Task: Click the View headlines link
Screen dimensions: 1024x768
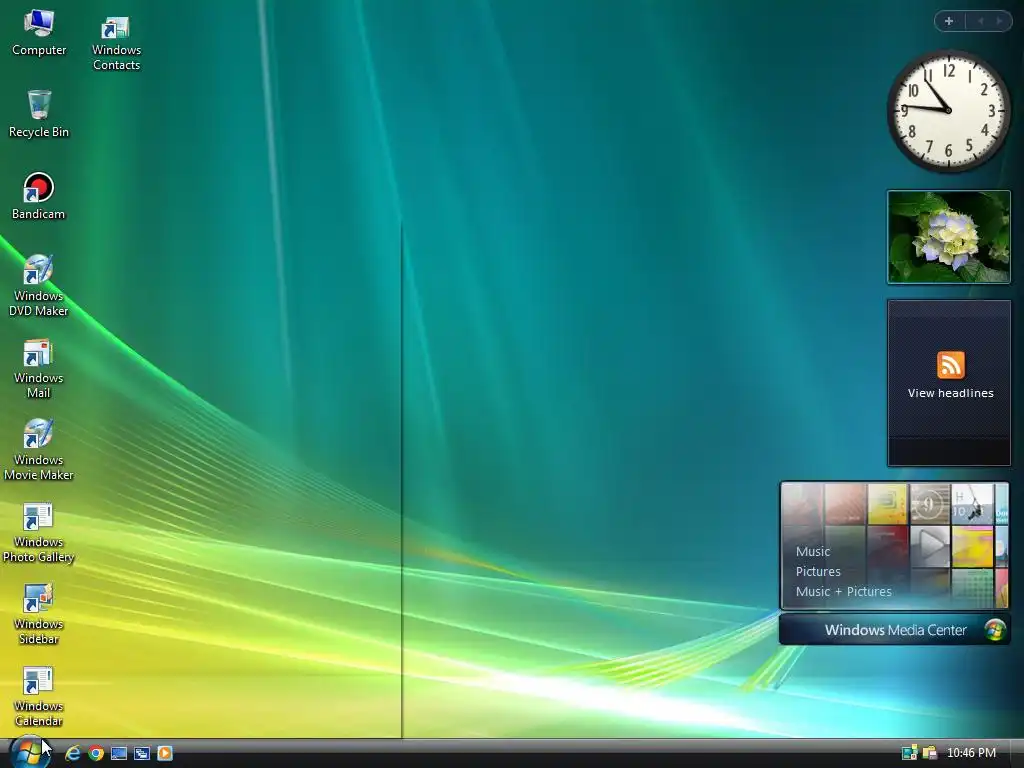Action: pyautogui.click(x=950, y=393)
